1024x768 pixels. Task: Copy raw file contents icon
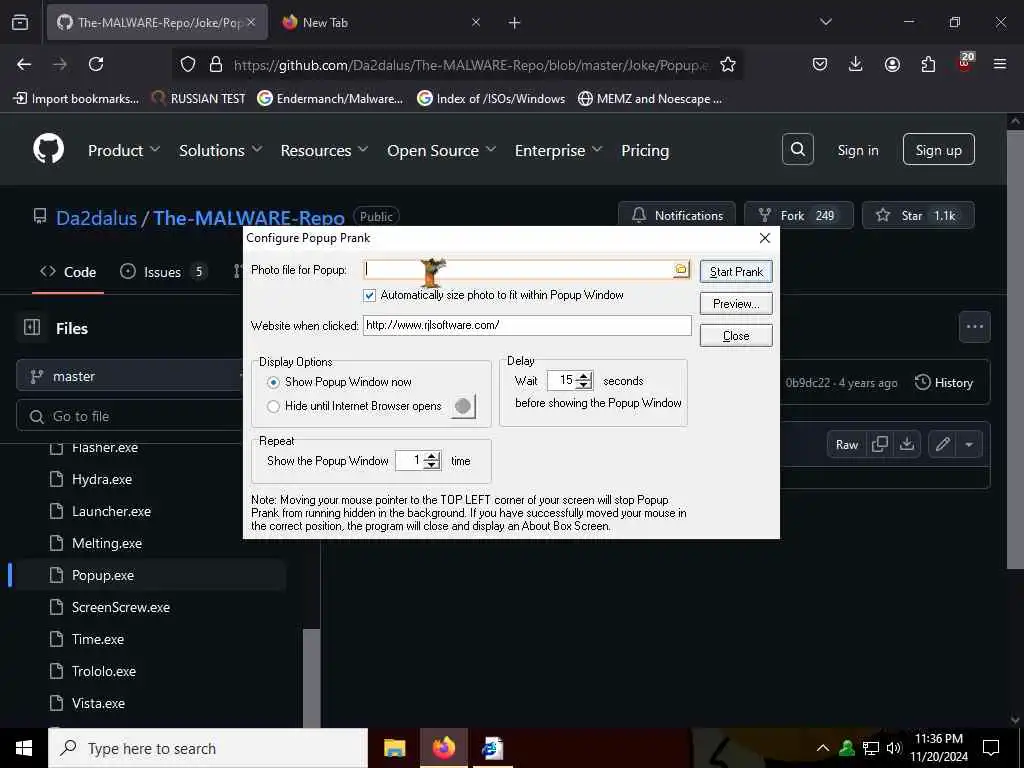pyautogui.click(x=880, y=444)
